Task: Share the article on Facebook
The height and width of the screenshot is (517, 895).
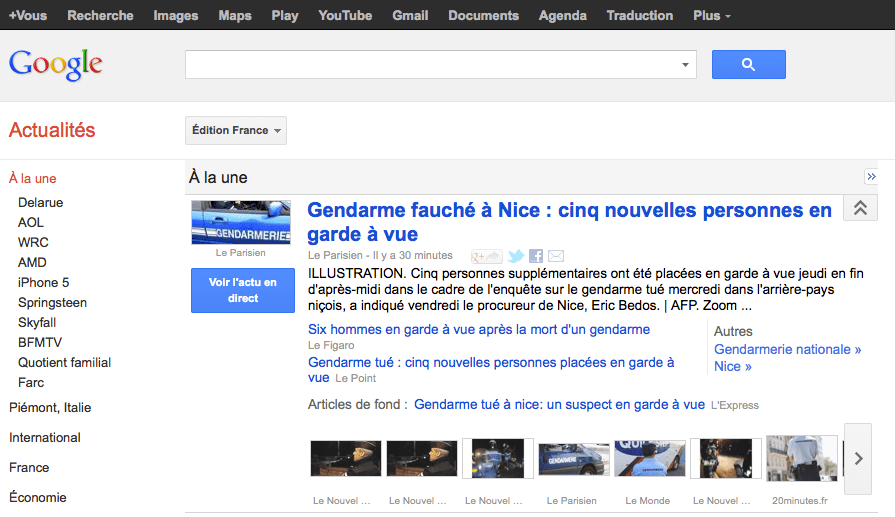Action: click(536, 256)
